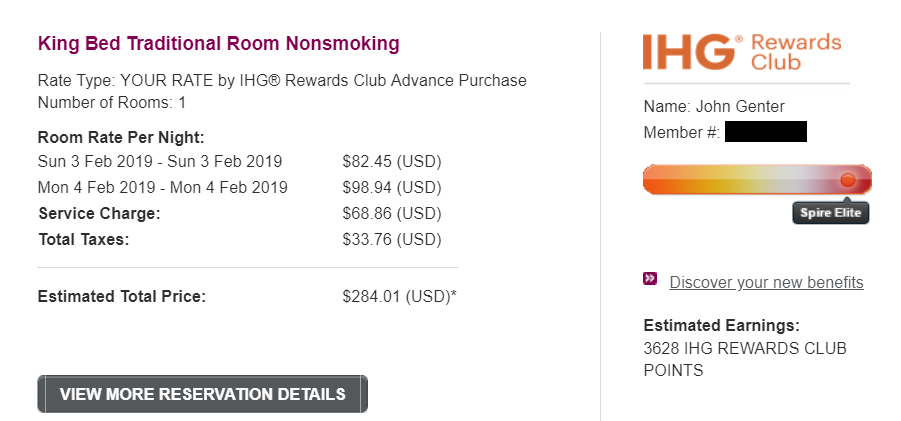901x421 pixels.
Task: Click the Spire Elite tooltip label
Action: [x=830, y=213]
